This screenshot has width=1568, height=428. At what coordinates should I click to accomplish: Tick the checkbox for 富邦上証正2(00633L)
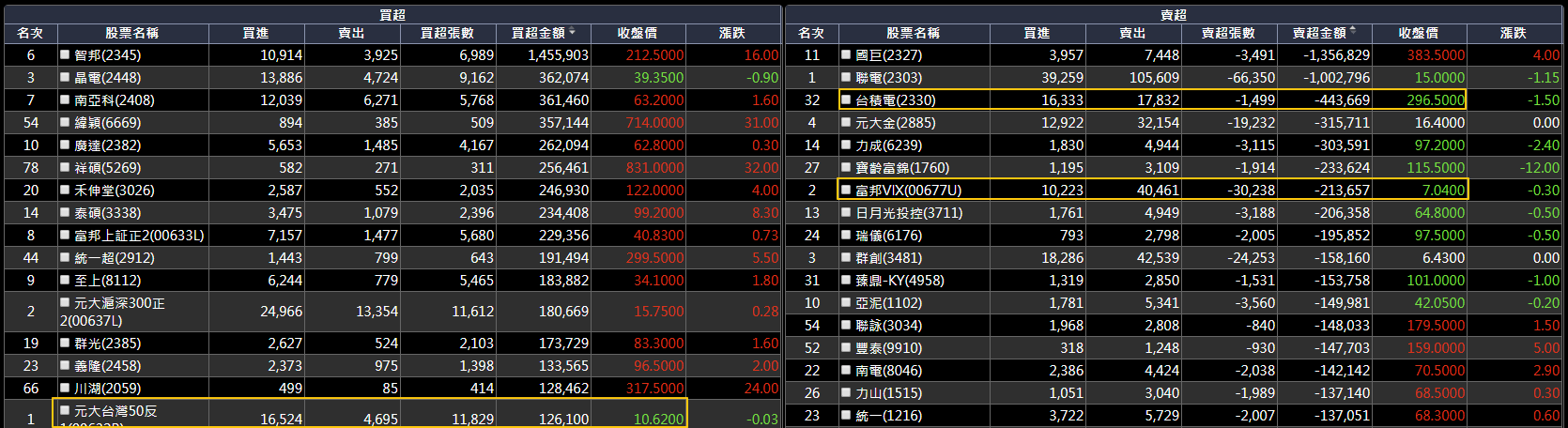pos(65,236)
